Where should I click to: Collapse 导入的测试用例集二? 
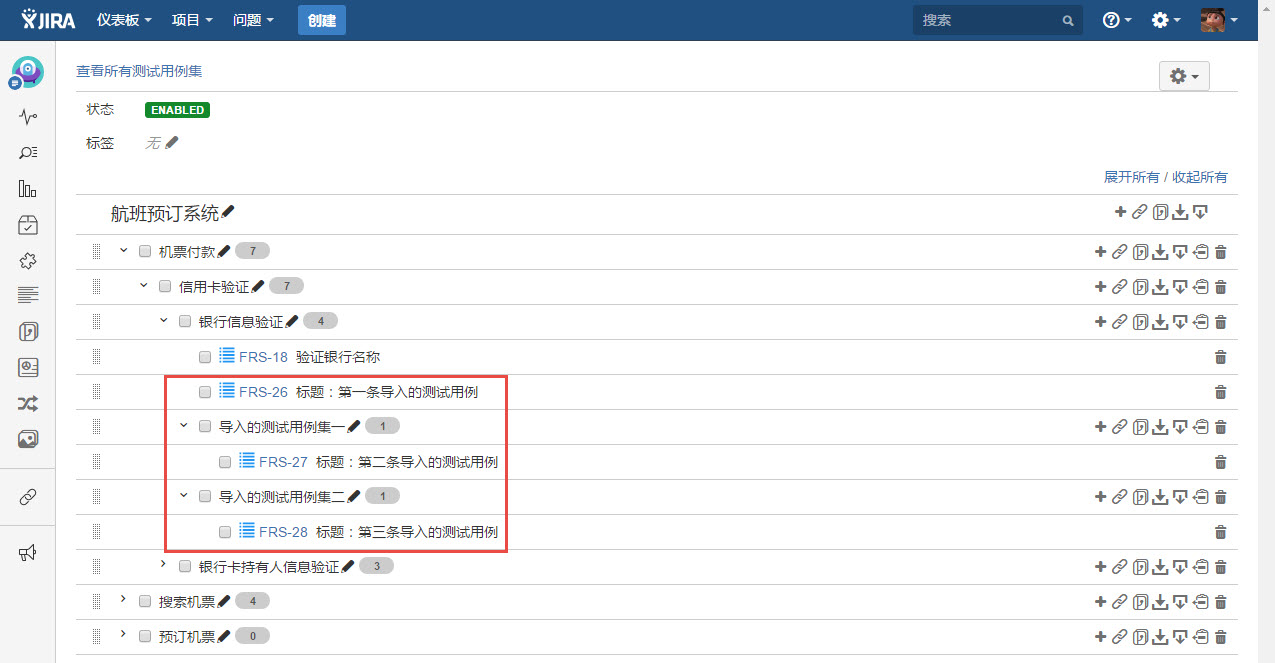pos(184,495)
